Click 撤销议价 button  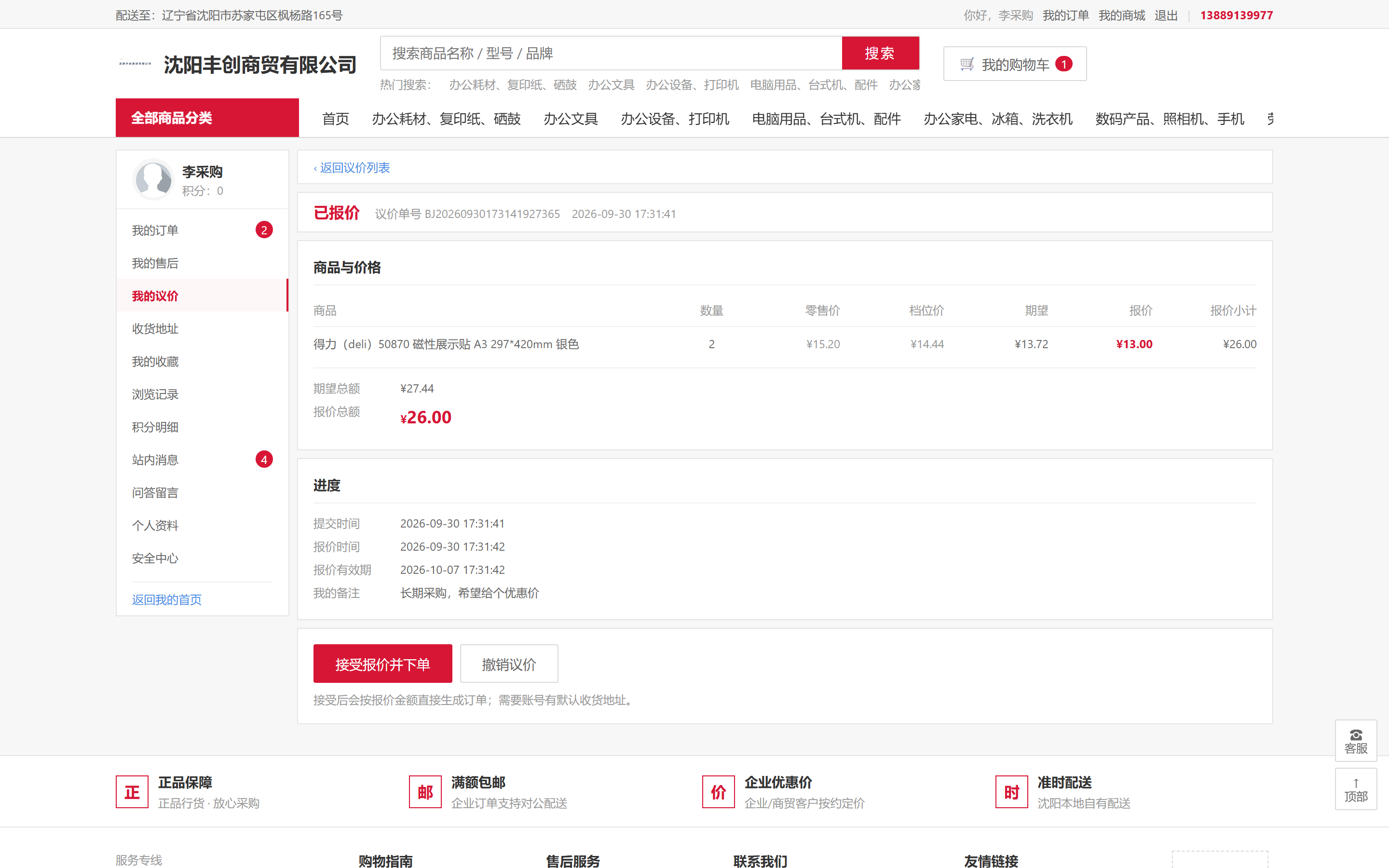tap(509, 664)
